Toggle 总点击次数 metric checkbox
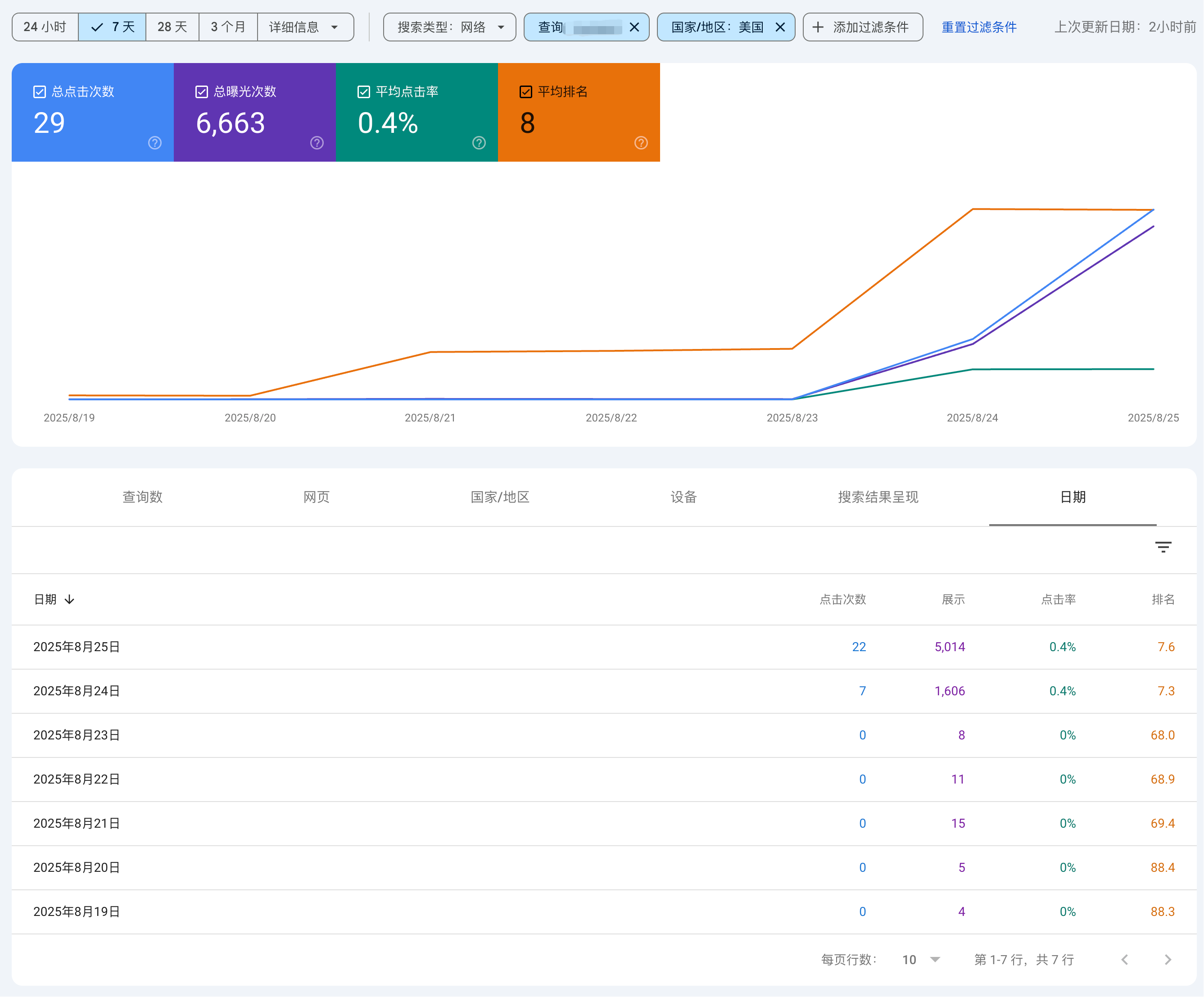 tap(40, 92)
